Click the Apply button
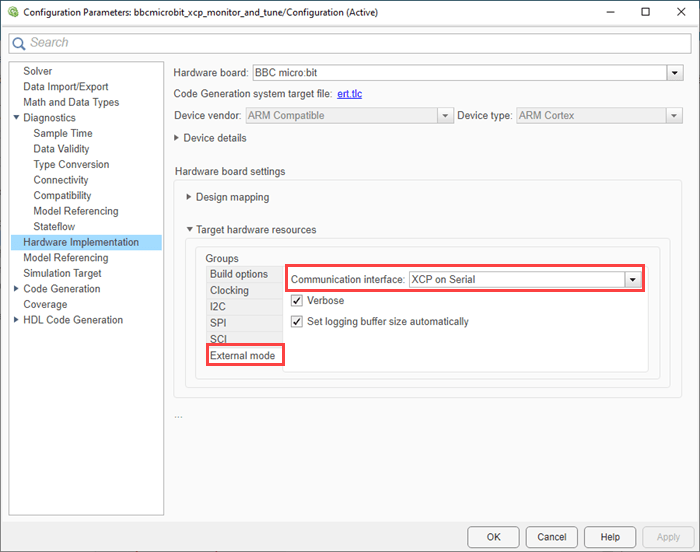Screen dimensions: 700x552 [668, 537]
